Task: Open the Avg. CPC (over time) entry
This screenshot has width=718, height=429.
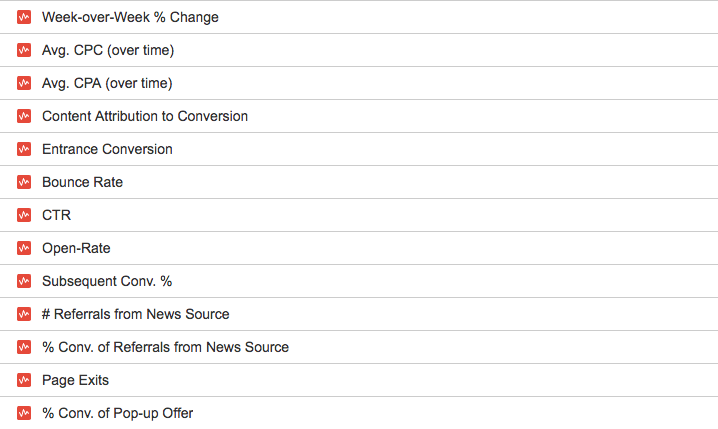Action: pos(359,50)
